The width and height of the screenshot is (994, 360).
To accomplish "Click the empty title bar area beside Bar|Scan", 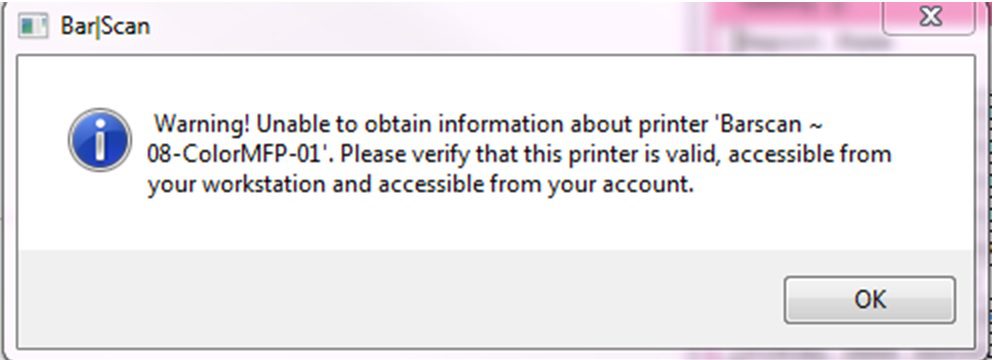I will [x=507, y=27].
